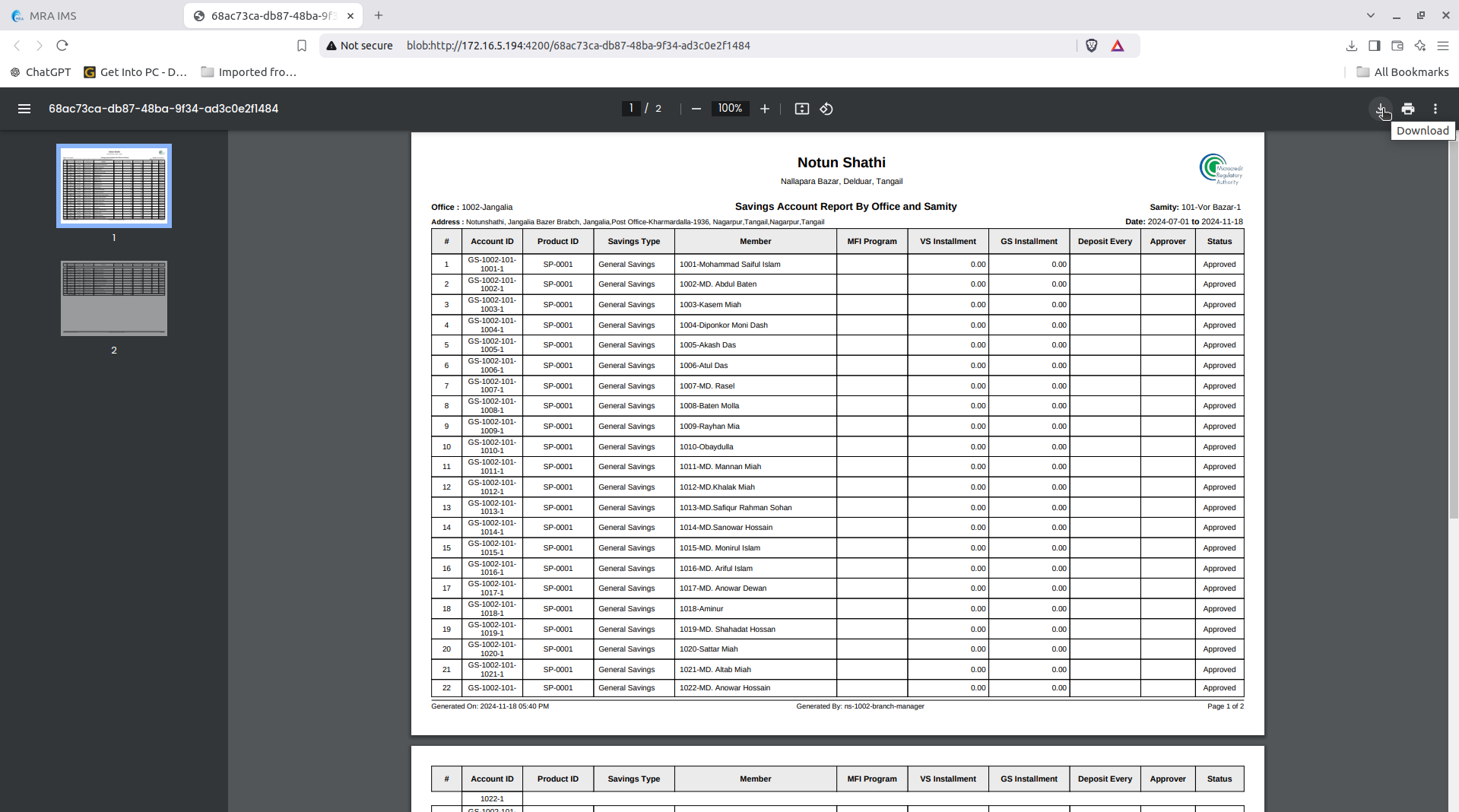Download the PDF report
The width and height of the screenshot is (1459, 812).
pyautogui.click(x=1381, y=109)
